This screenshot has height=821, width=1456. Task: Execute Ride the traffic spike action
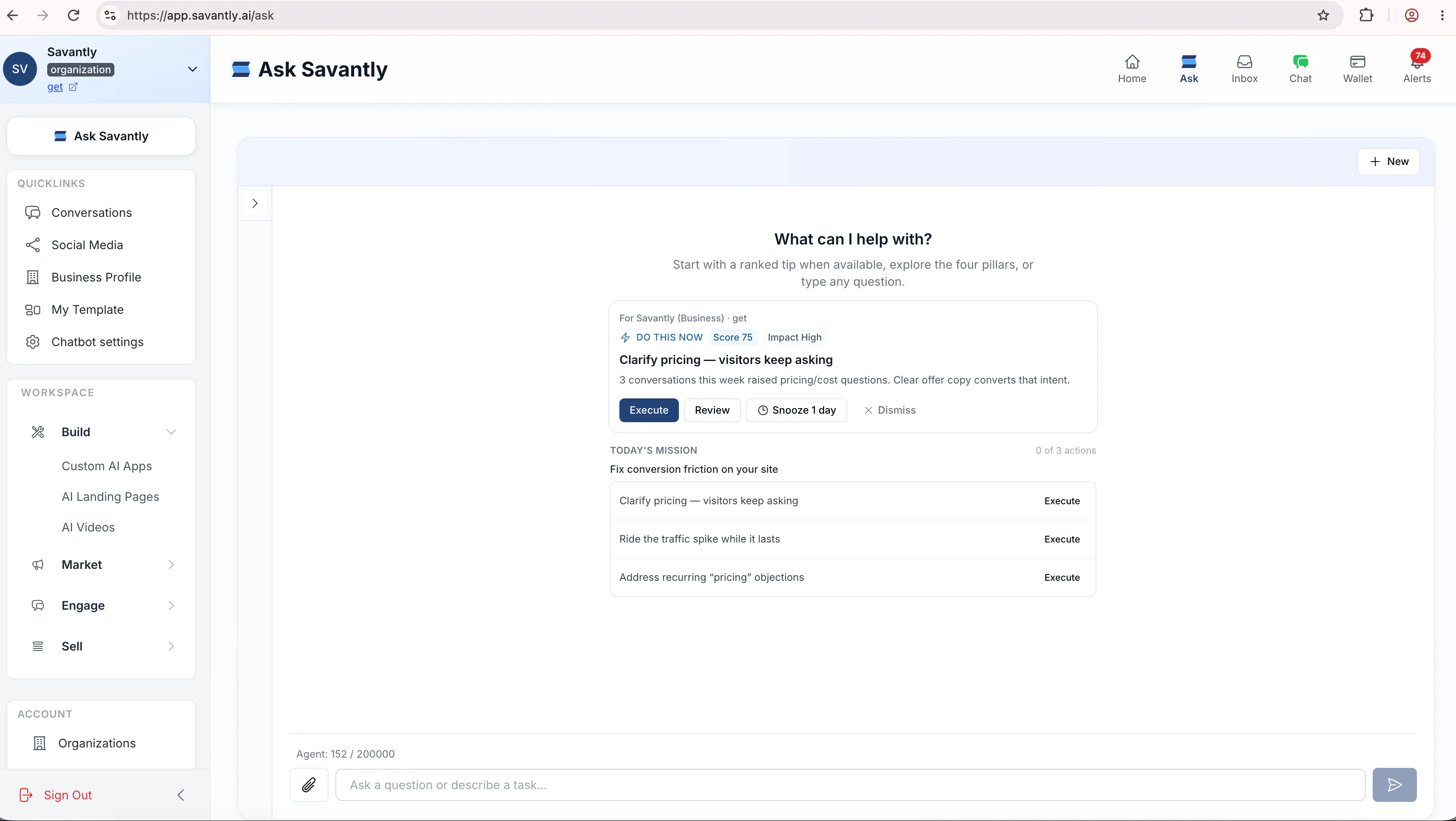1062,540
